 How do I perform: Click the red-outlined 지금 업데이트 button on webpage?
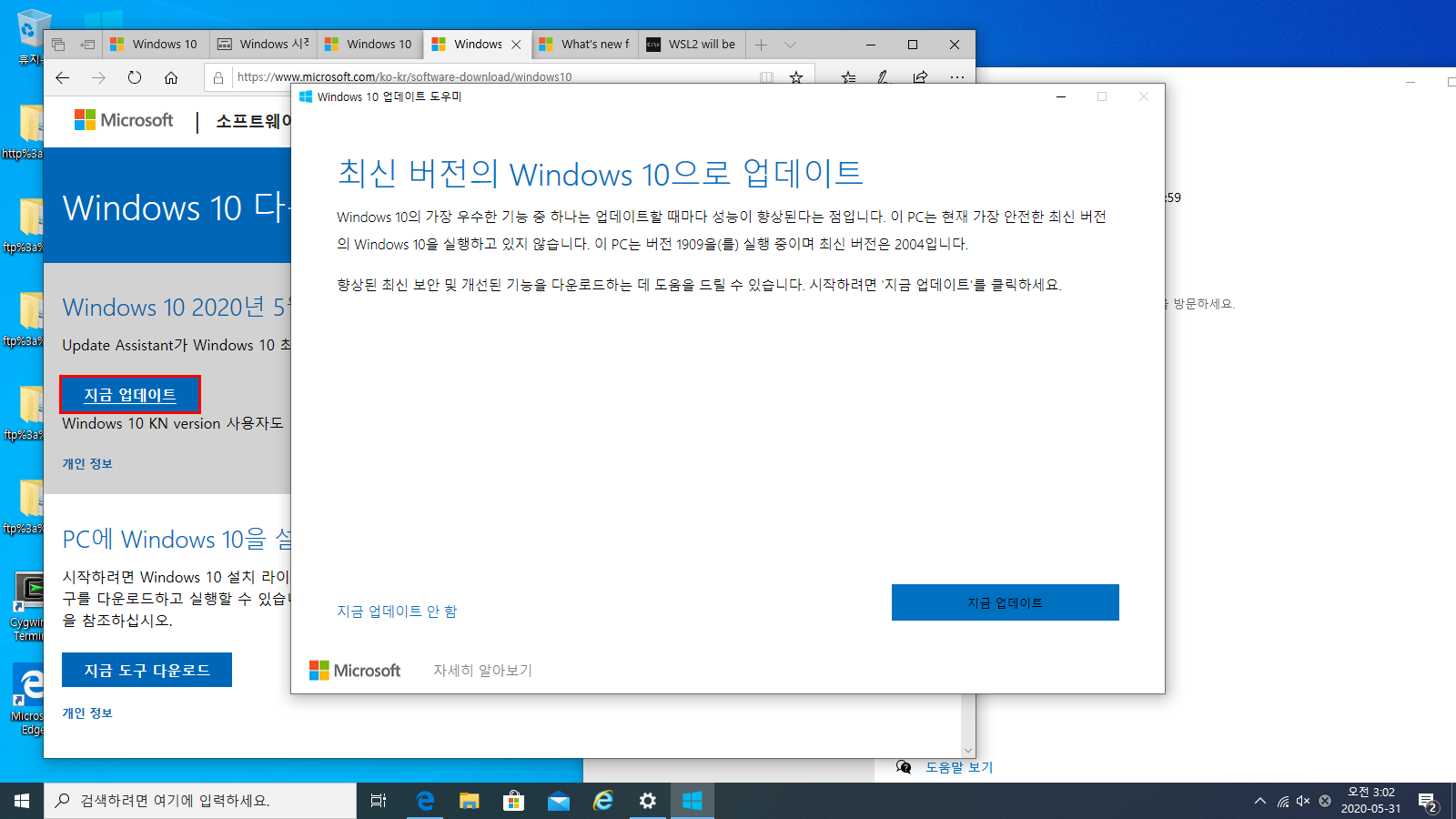[x=130, y=395]
